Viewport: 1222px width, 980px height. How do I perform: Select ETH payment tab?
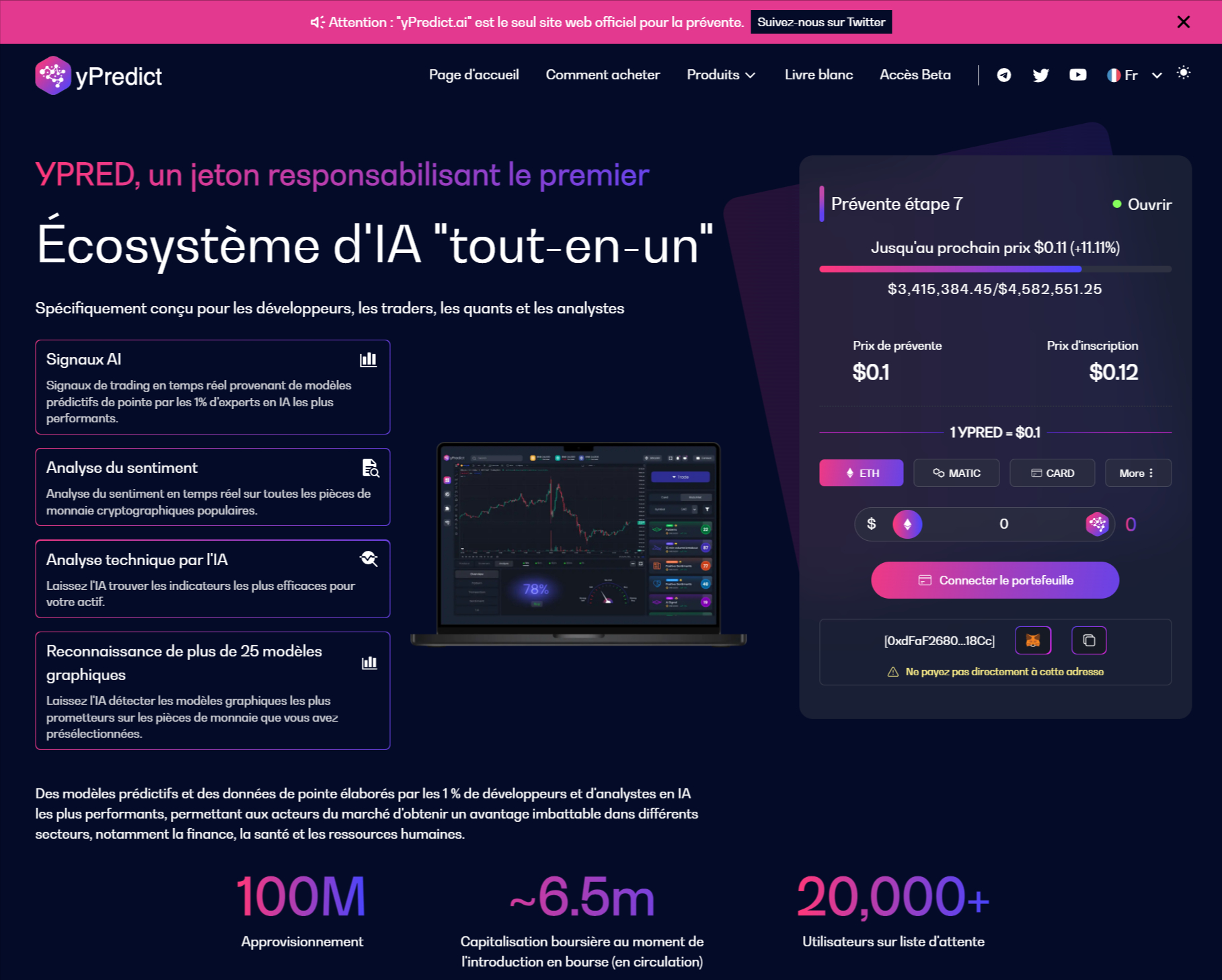(861, 473)
